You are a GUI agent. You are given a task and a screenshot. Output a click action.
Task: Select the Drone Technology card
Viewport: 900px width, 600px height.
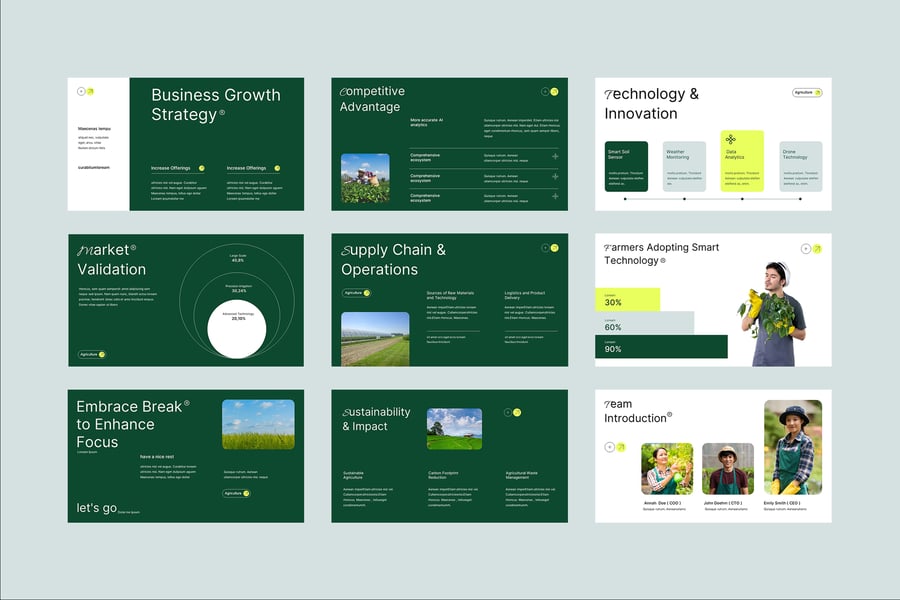pos(801,166)
